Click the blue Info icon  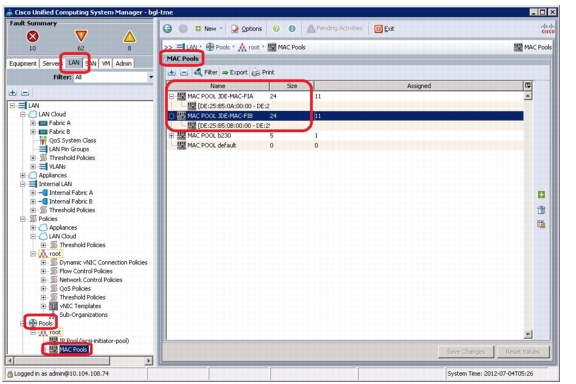click(292, 28)
